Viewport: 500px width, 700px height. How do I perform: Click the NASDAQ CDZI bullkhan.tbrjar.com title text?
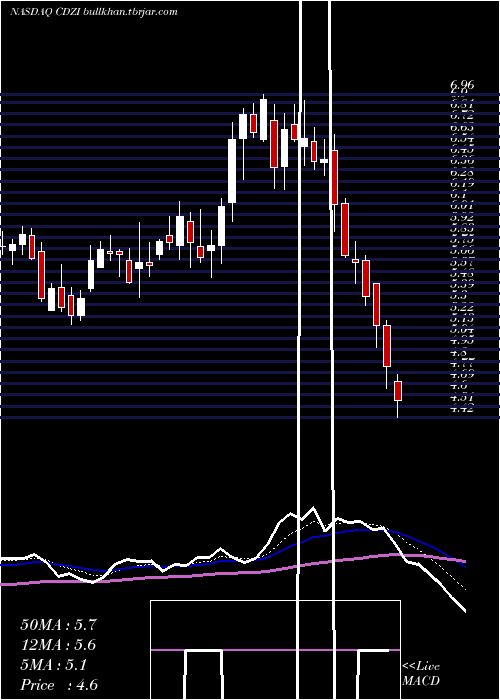pos(94,12)
